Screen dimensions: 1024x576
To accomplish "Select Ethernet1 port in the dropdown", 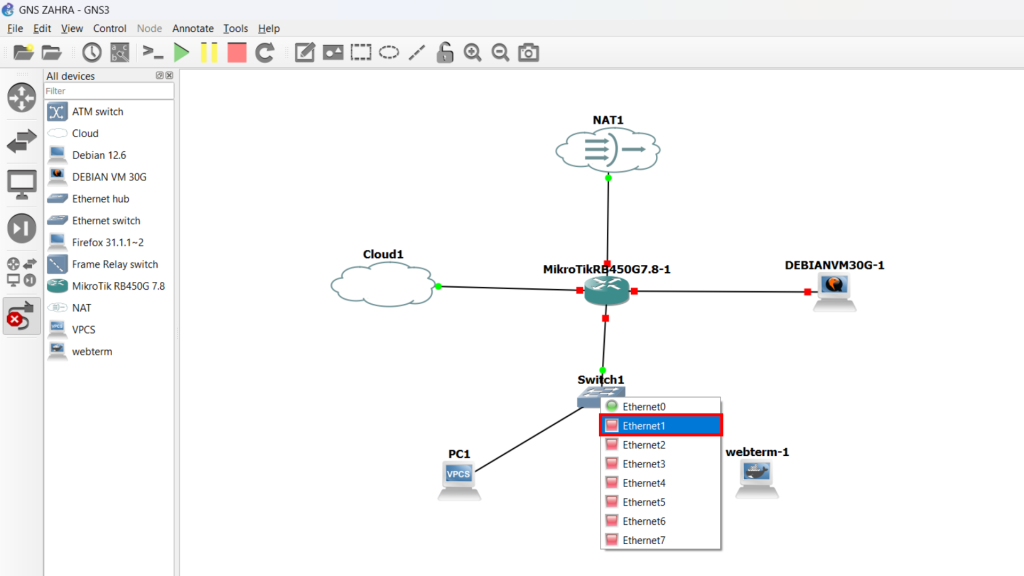I will pos(660,426).
